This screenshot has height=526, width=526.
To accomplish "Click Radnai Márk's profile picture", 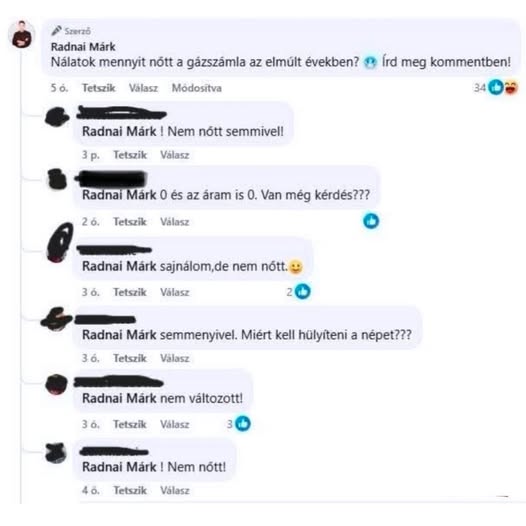I will coord(22,35).
